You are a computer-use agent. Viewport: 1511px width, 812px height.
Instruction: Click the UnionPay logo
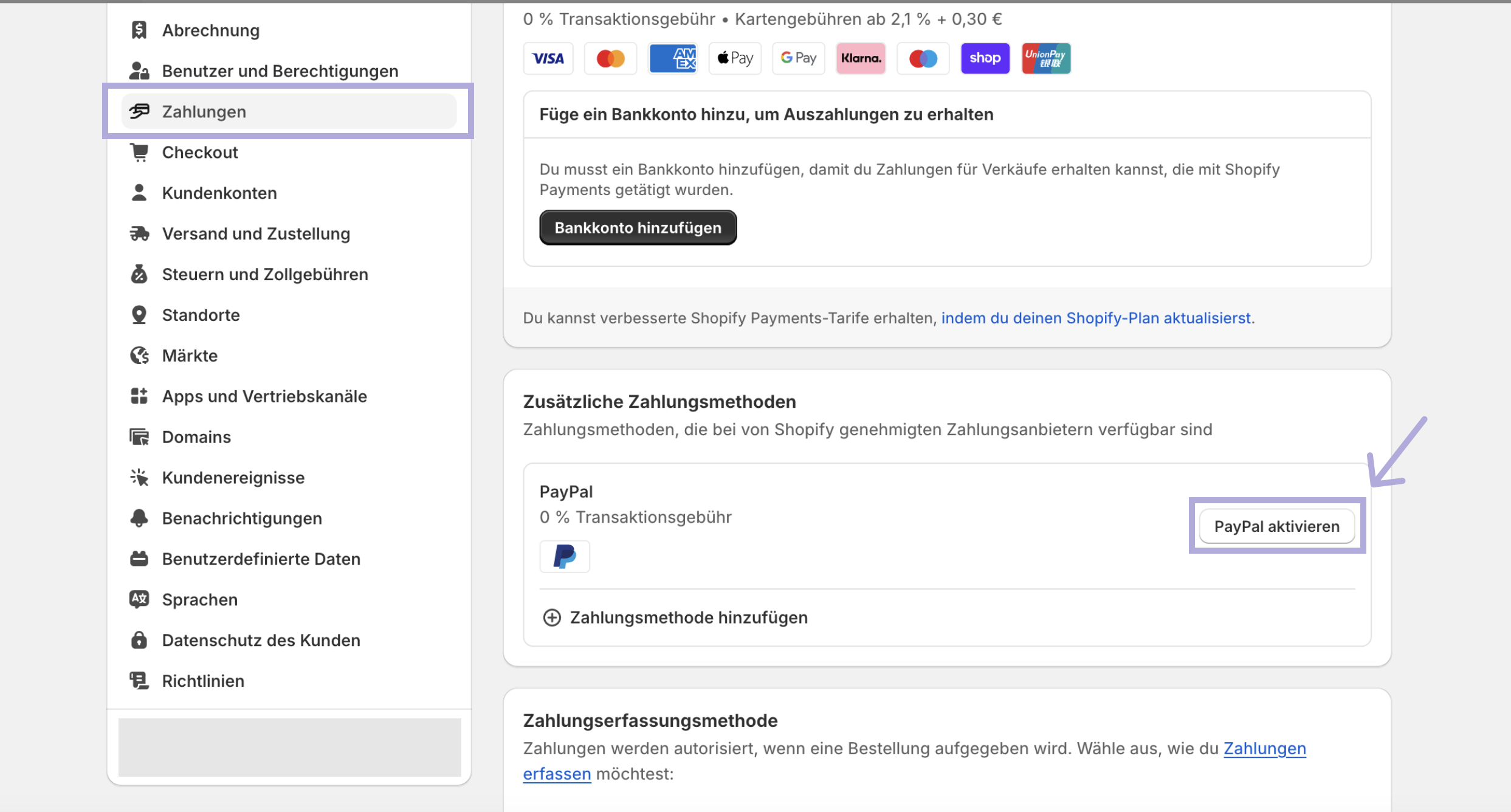[1047, 58]
